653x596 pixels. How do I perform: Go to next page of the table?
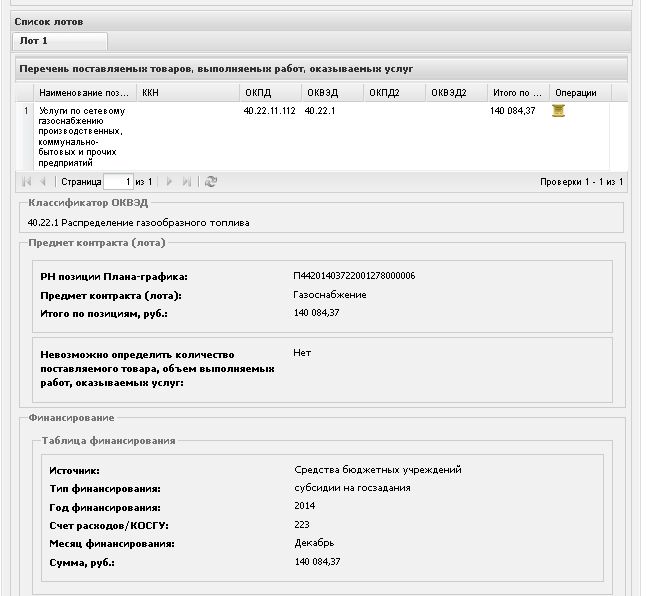(169, 182)
